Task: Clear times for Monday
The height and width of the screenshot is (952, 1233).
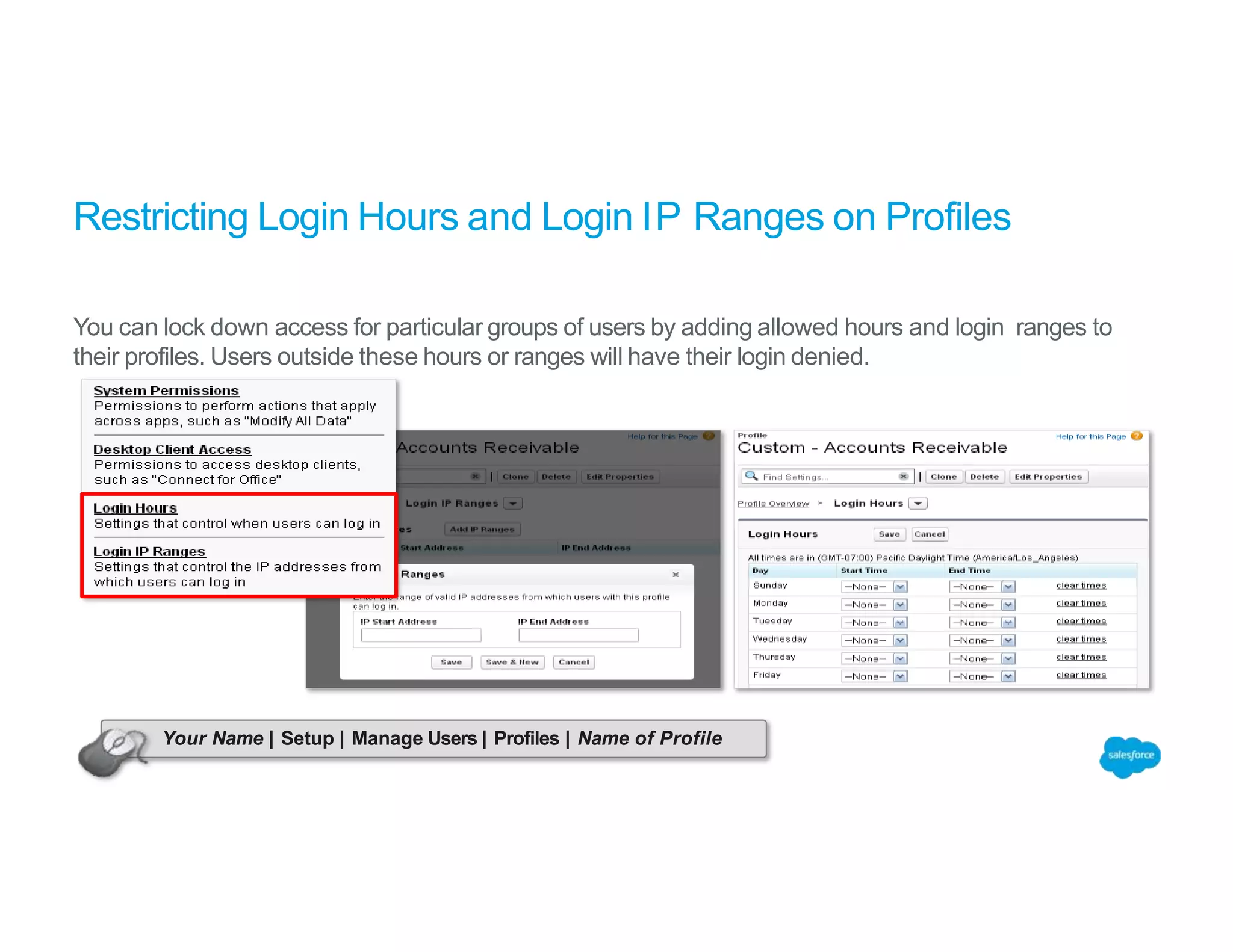Action: (x=1081, y=604)
